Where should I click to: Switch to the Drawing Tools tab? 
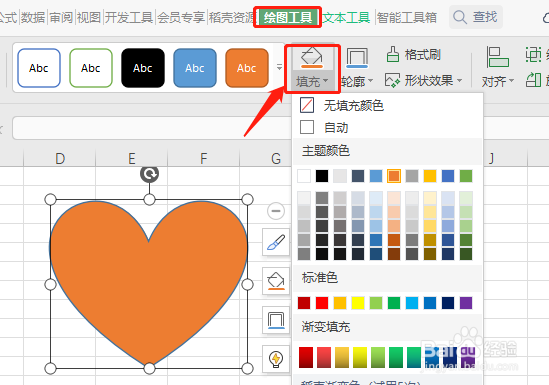288,17
